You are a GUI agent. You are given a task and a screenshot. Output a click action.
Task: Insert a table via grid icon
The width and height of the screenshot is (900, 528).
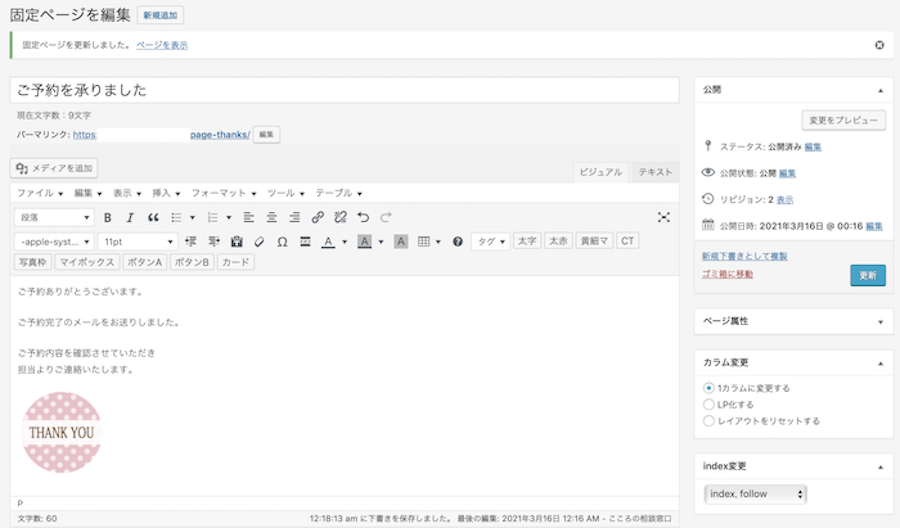(x=424, y=242)
